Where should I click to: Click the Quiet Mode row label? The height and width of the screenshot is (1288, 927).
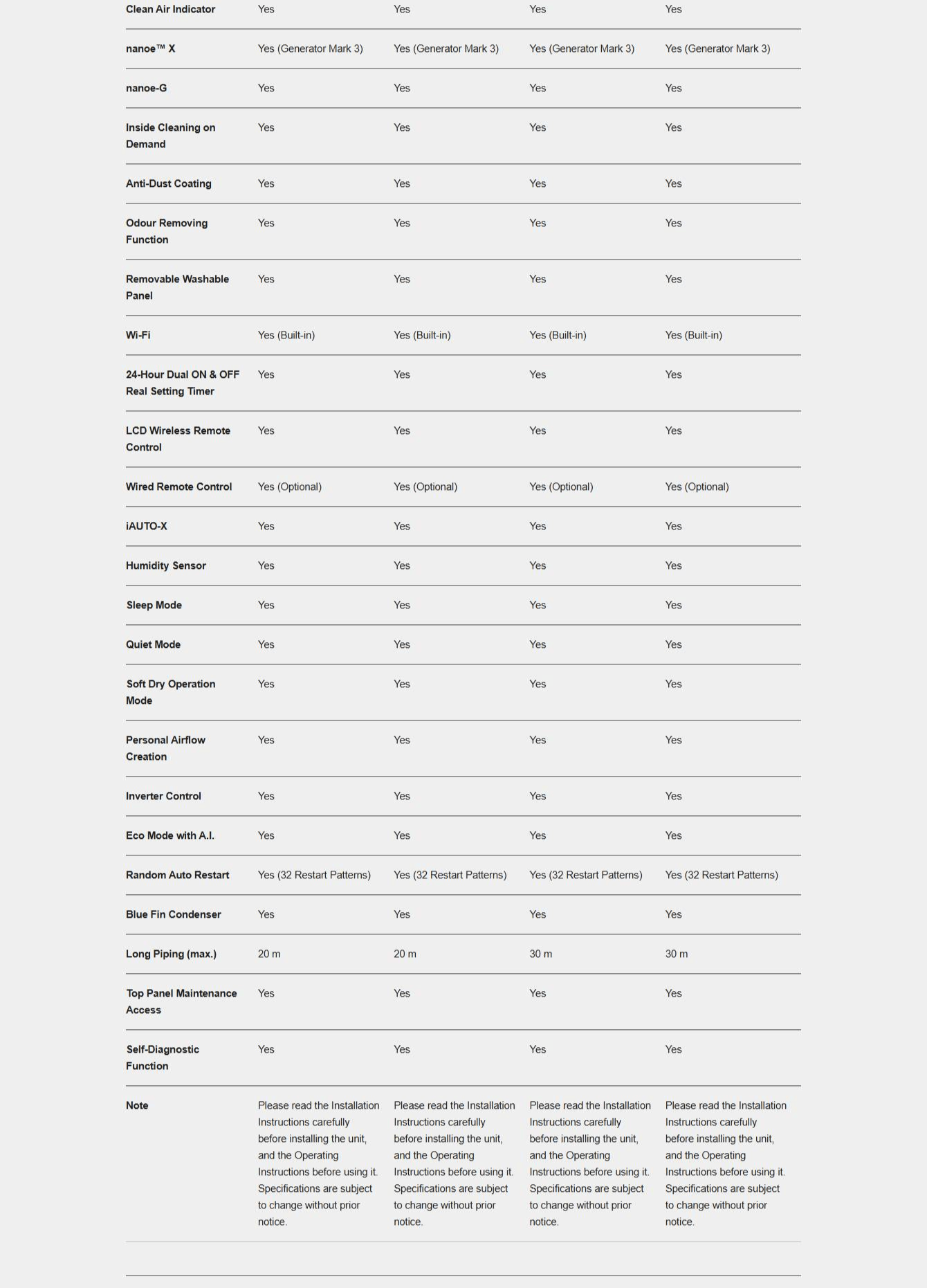(x=153, y=645)
